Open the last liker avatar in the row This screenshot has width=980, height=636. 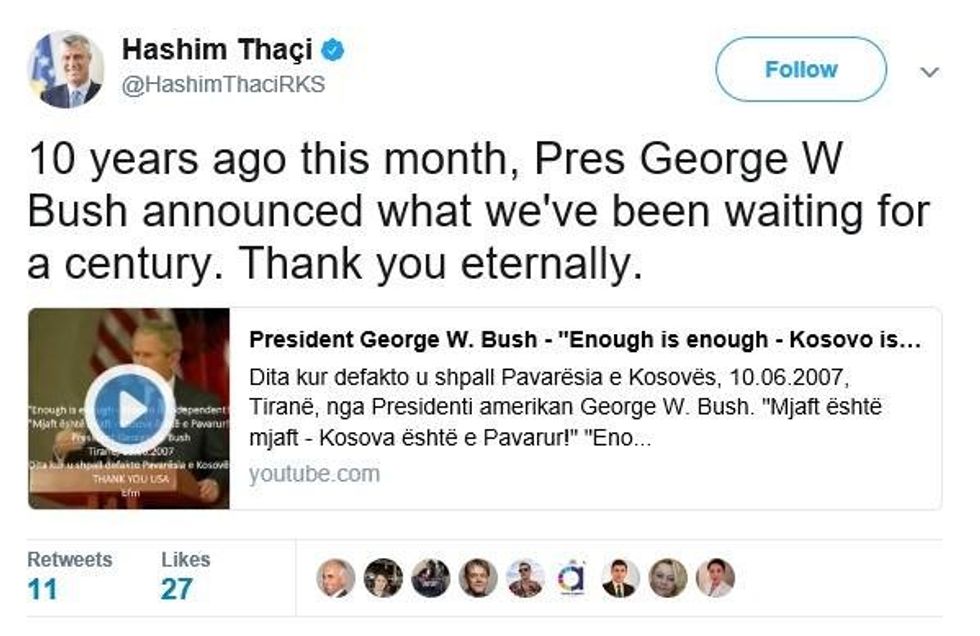click(715, 578)
